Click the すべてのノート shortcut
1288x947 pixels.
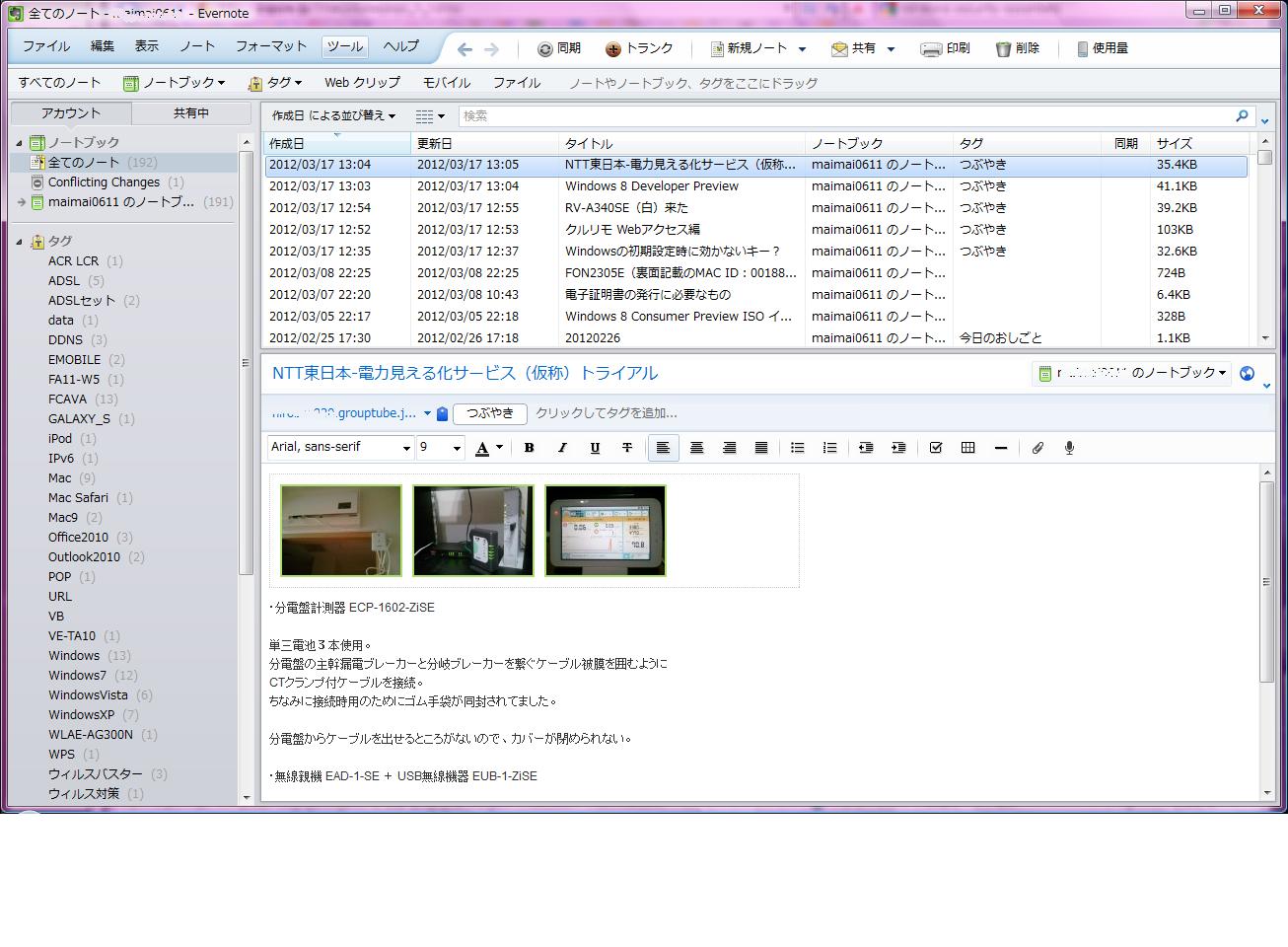pyautogui.click(x=59, y=83)
